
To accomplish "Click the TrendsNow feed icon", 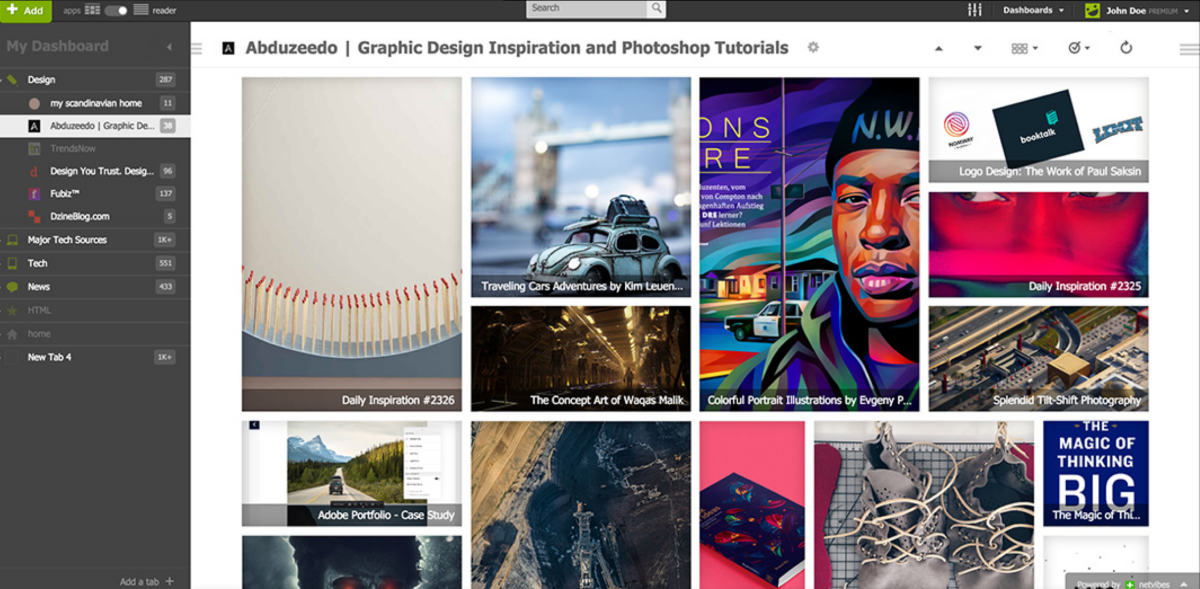I will (x=34, y=148).
